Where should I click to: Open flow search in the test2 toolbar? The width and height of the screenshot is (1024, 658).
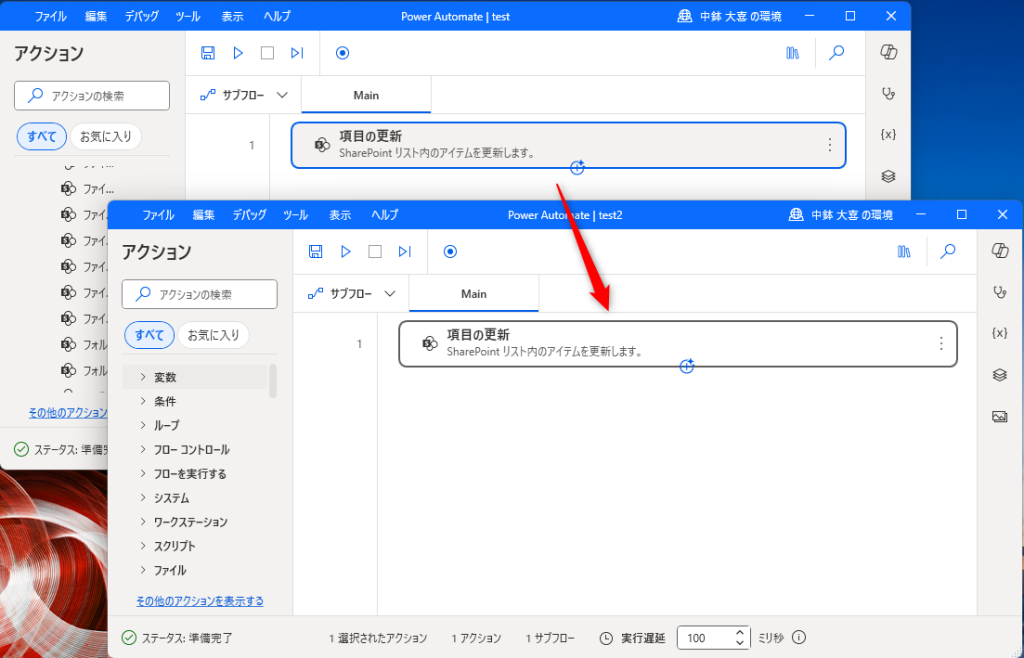pos(948,251)
